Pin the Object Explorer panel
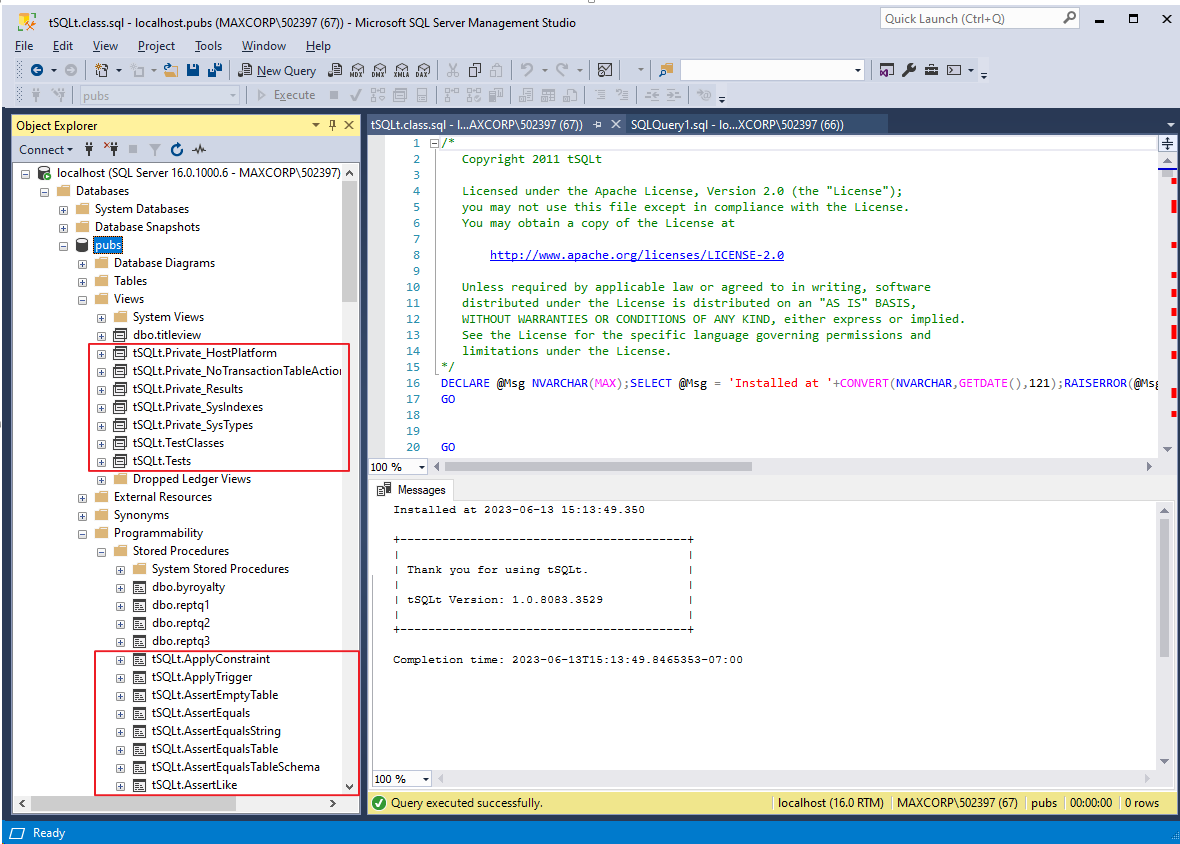 pos(331,125)
